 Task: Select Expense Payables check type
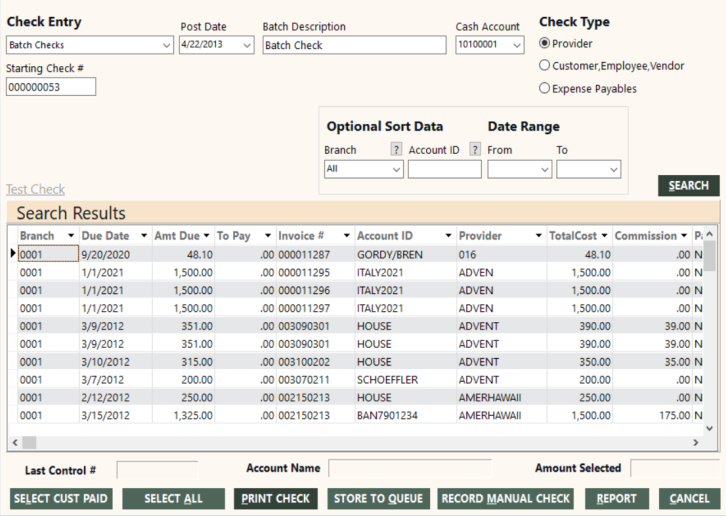(x=545, y=89)
